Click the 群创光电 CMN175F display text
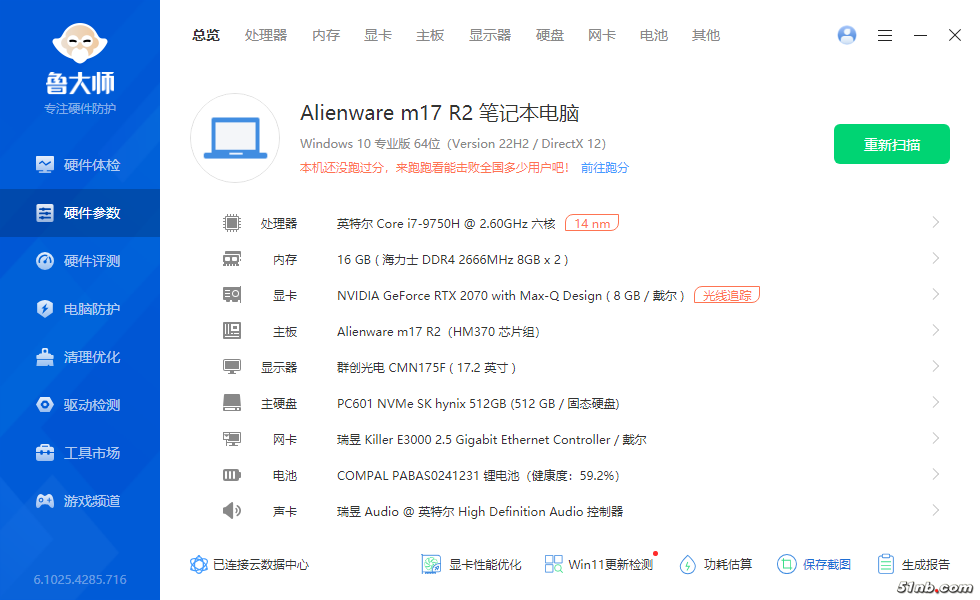980x600 pixels. [426, 368]
